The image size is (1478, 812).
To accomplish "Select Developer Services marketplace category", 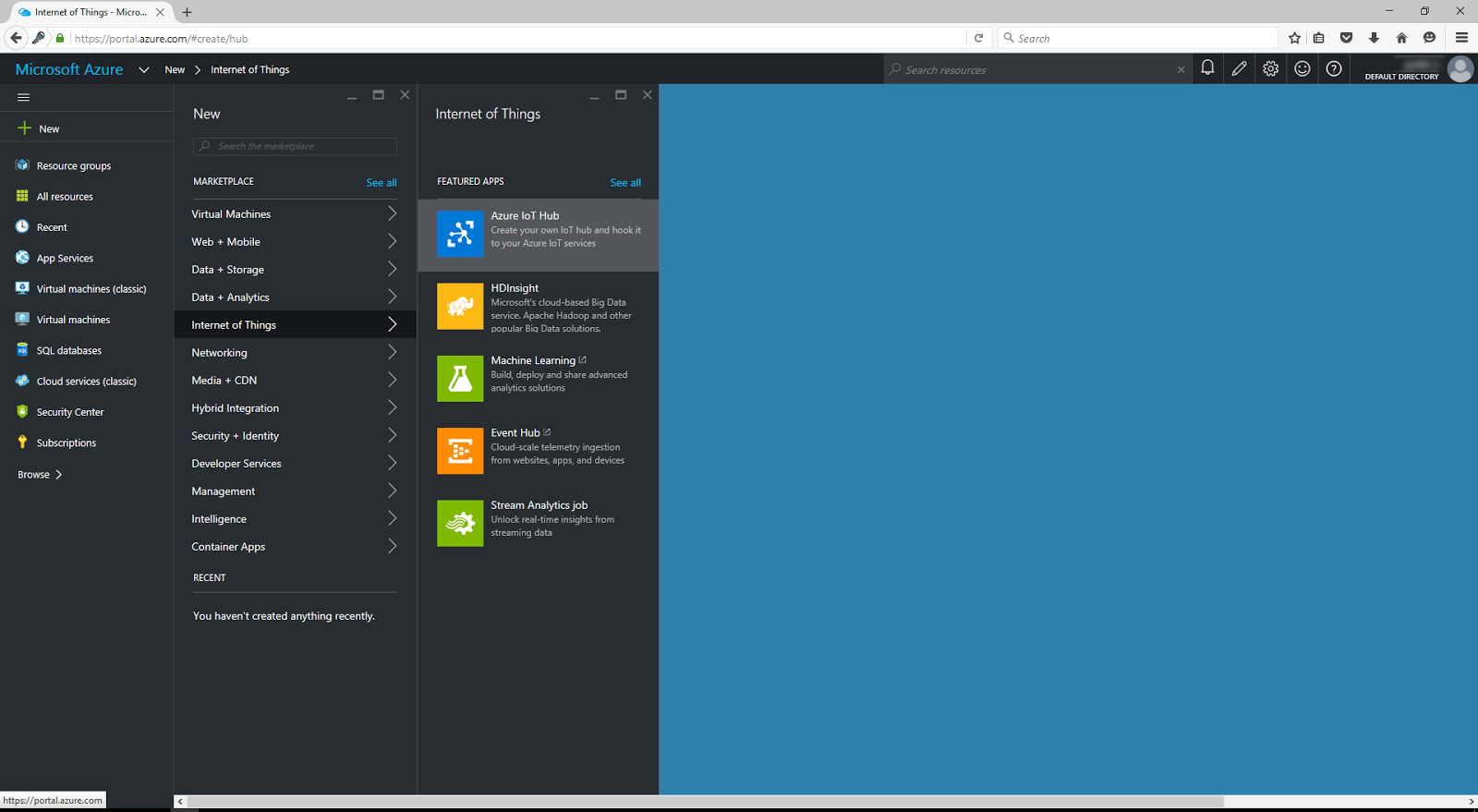I will 295,463.
